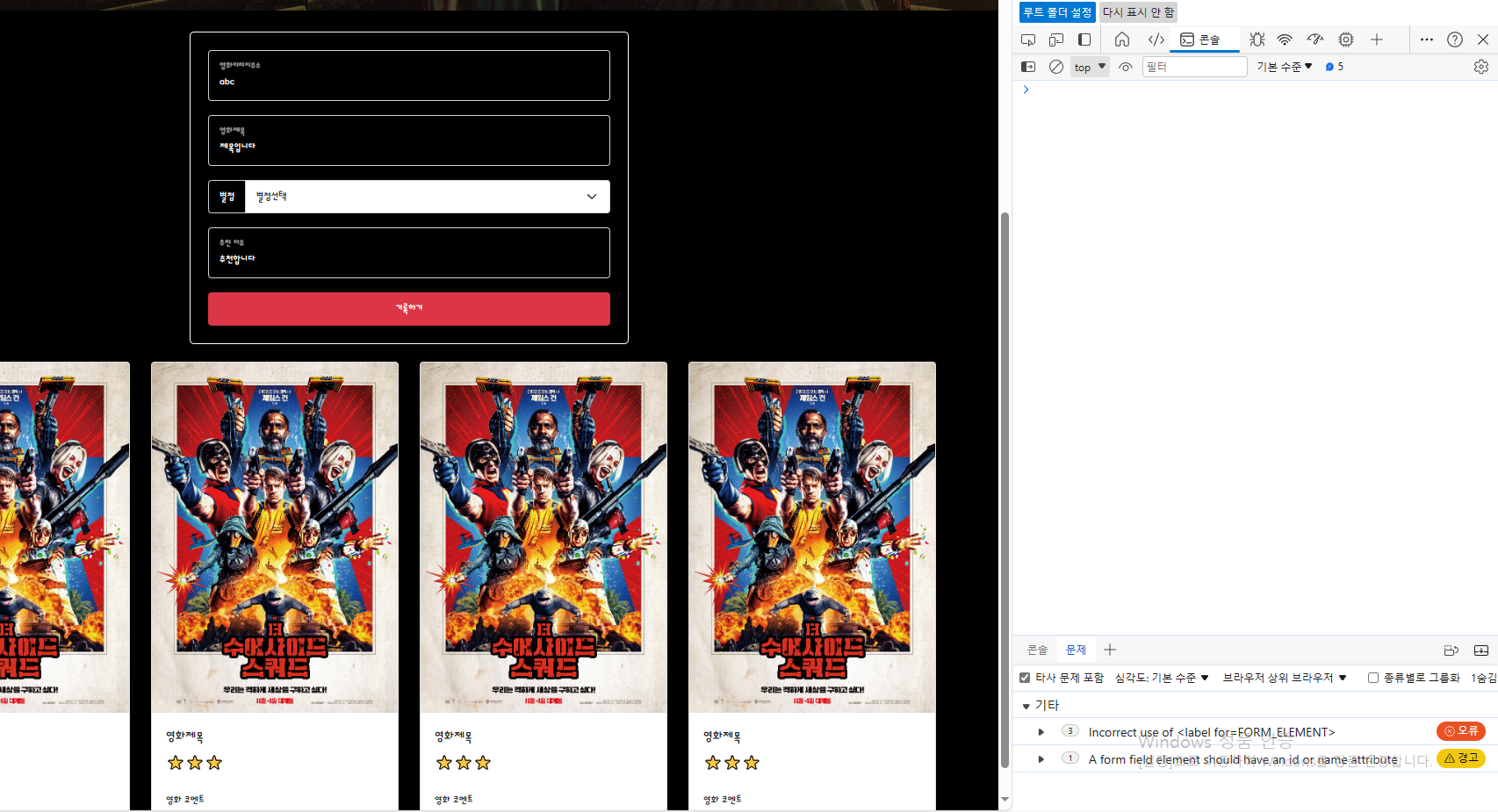This screenshot has width=1498, height=812.
Task: Click the red 기록하기 submit button
Action: point(409,309)
